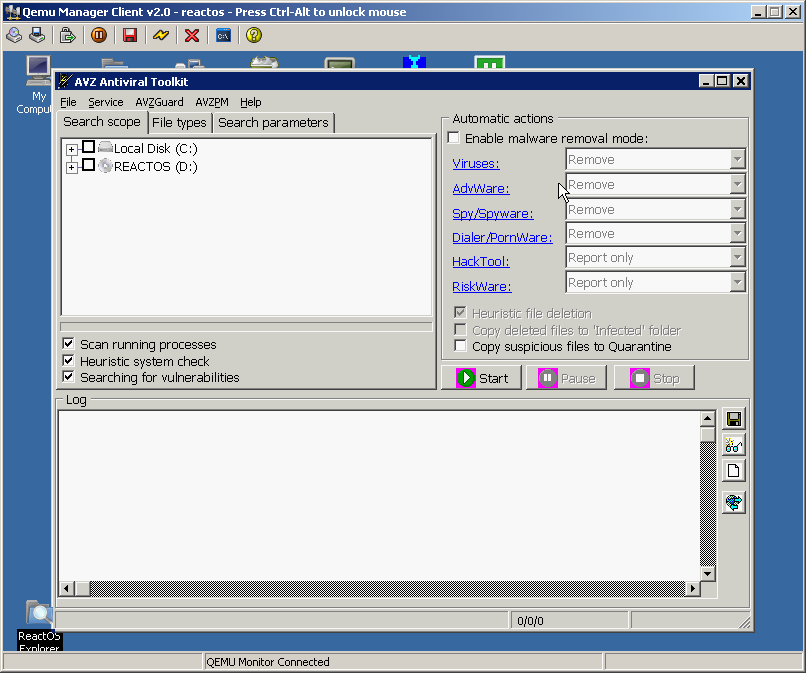
Task: Click the blank page icon to clear log
Action: [x=733, y=471]
